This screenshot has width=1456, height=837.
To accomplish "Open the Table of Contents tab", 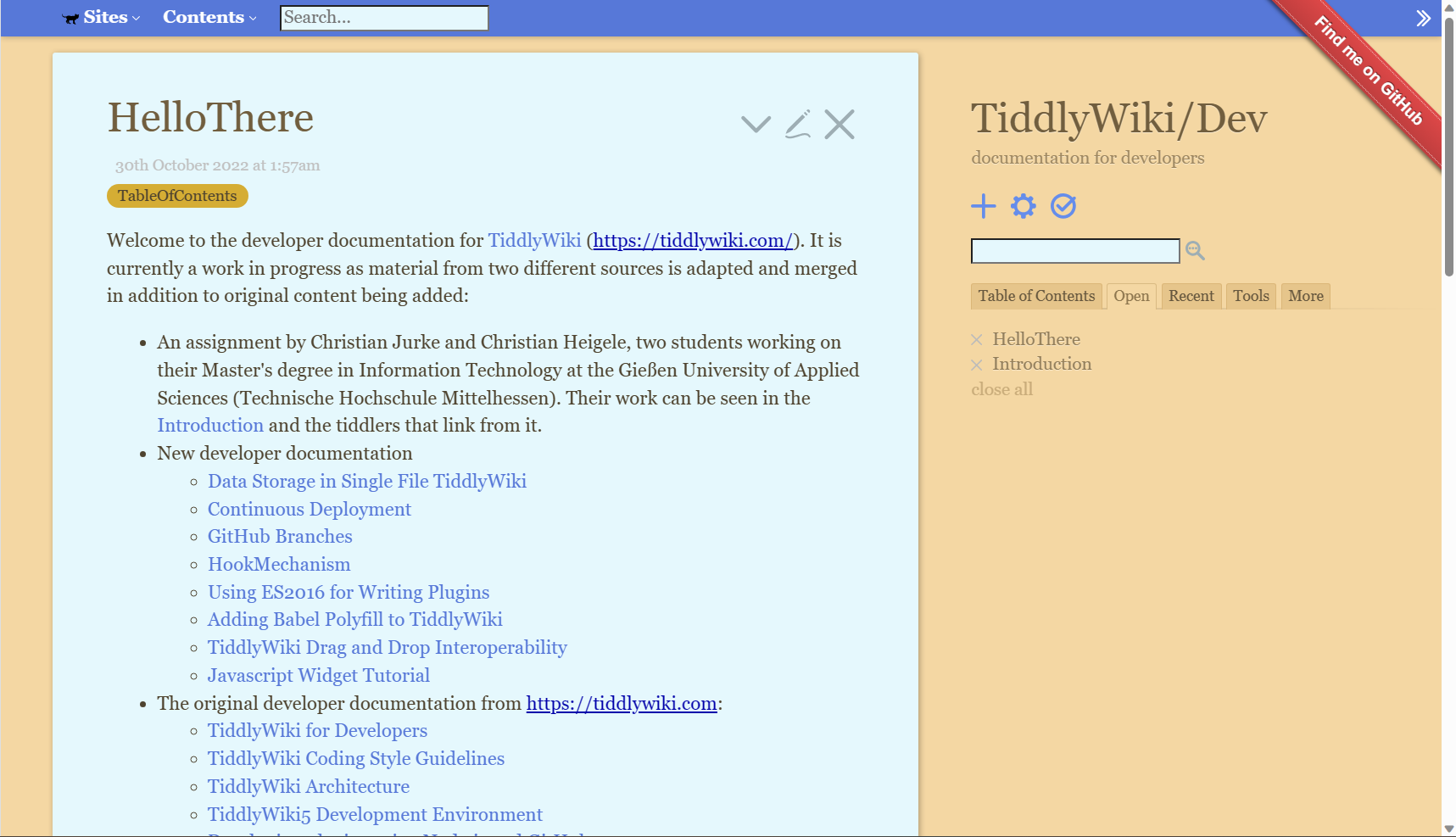I will click(x=1036, y=296).
